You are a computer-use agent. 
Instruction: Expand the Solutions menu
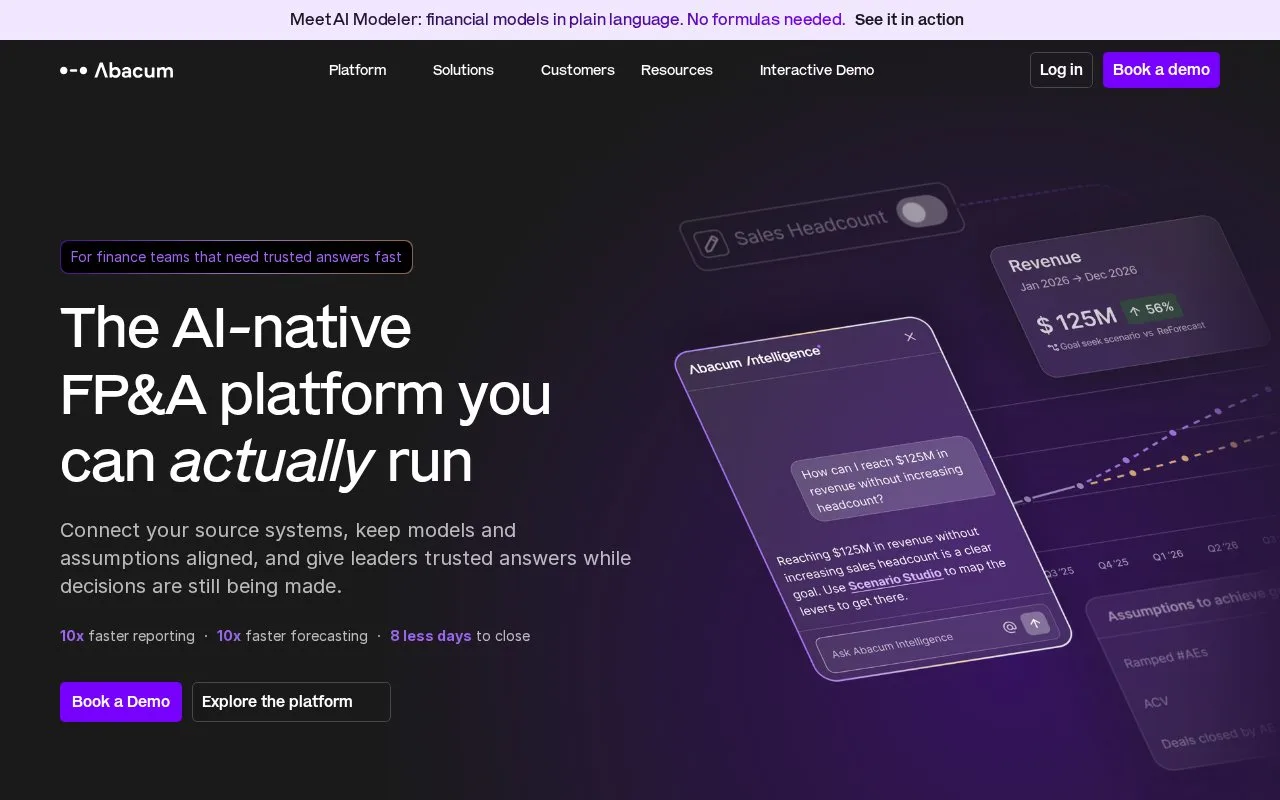463,70
